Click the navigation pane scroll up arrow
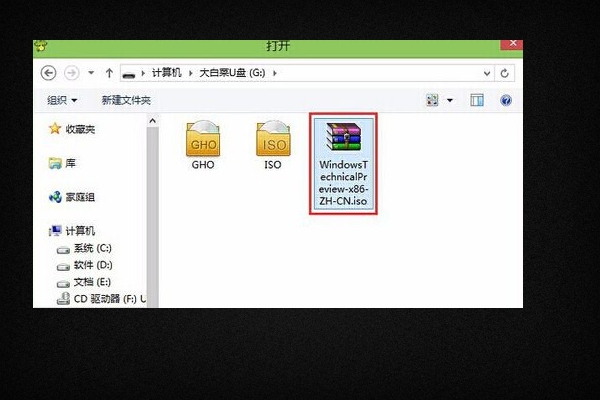Image resolution: width=600 pixels, height=400 pixels. (153, 121)
